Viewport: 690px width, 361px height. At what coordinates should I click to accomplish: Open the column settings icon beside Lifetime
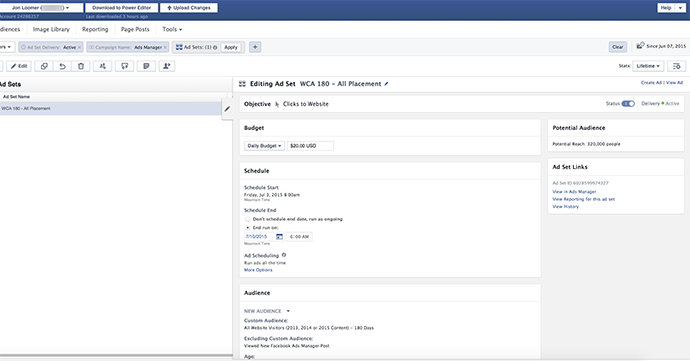pyautogui.click(x=677, y=66)
